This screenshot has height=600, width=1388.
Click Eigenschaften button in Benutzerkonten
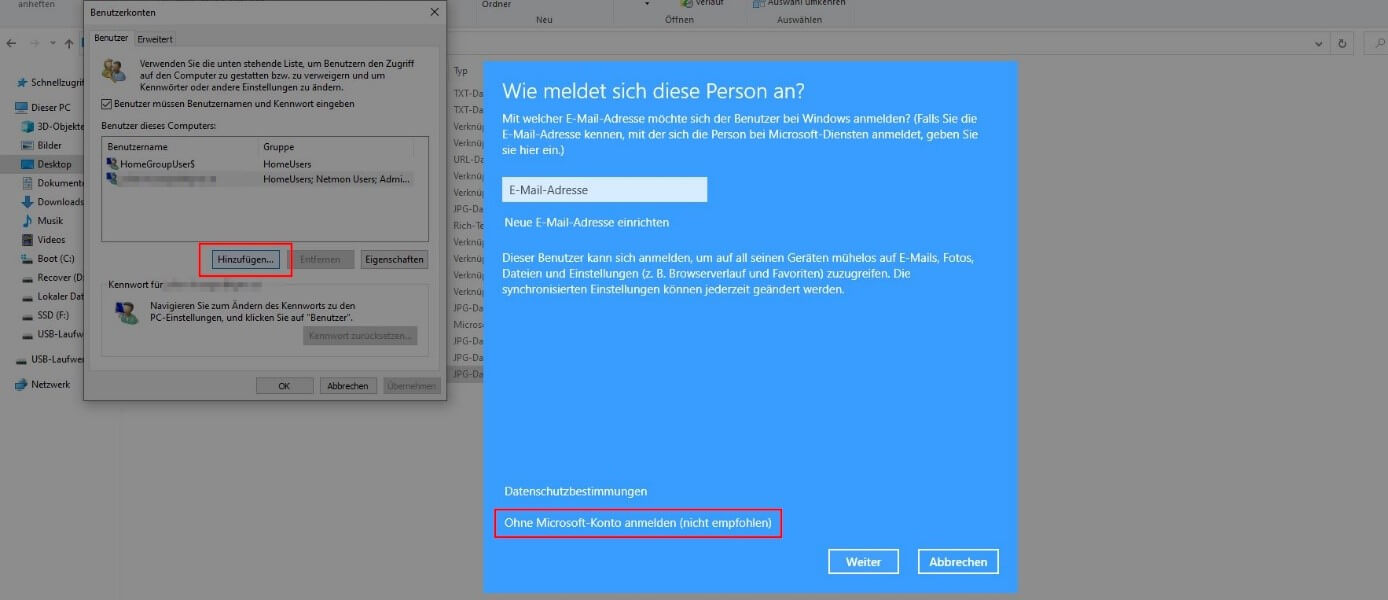394,259
